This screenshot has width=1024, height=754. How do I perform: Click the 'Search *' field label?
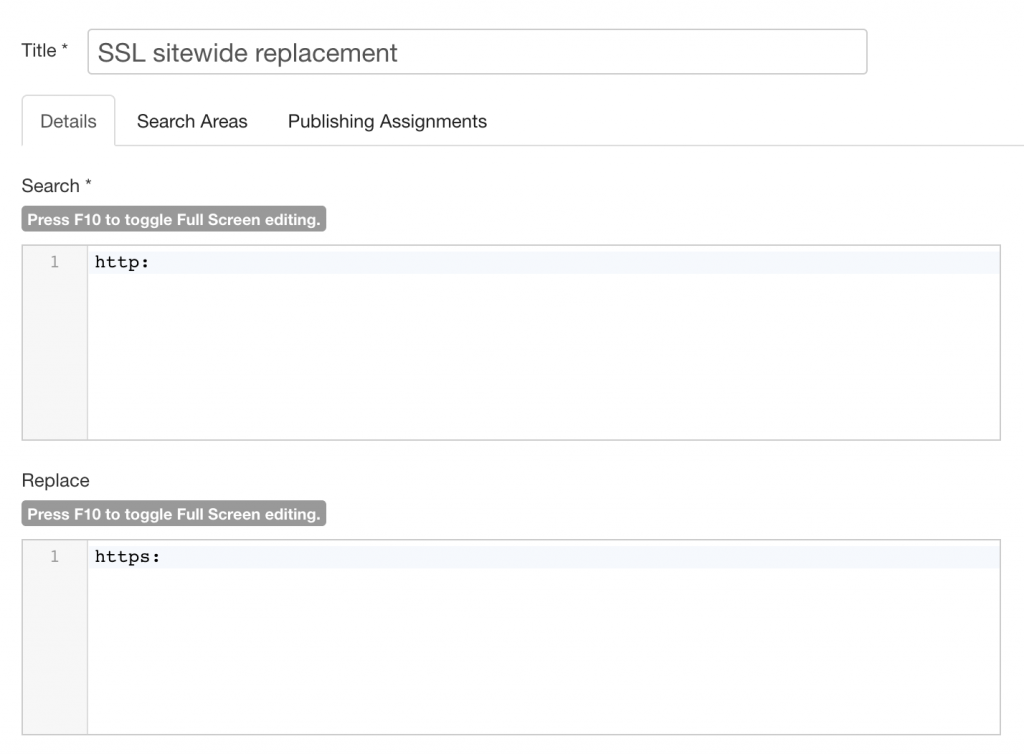pos(57,186)
